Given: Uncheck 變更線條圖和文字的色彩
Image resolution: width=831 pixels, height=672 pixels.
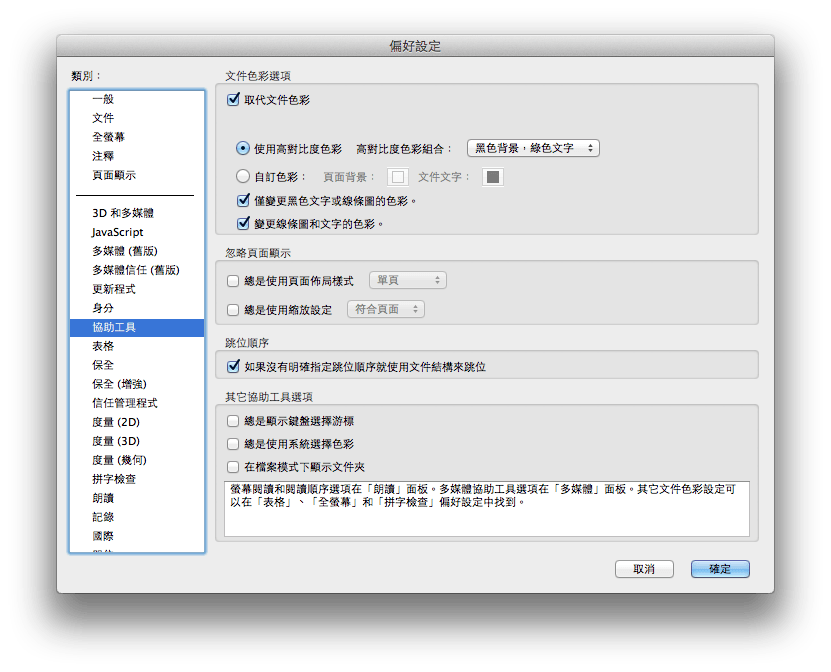Looking at the screenshot, I should tap(241, 221).
